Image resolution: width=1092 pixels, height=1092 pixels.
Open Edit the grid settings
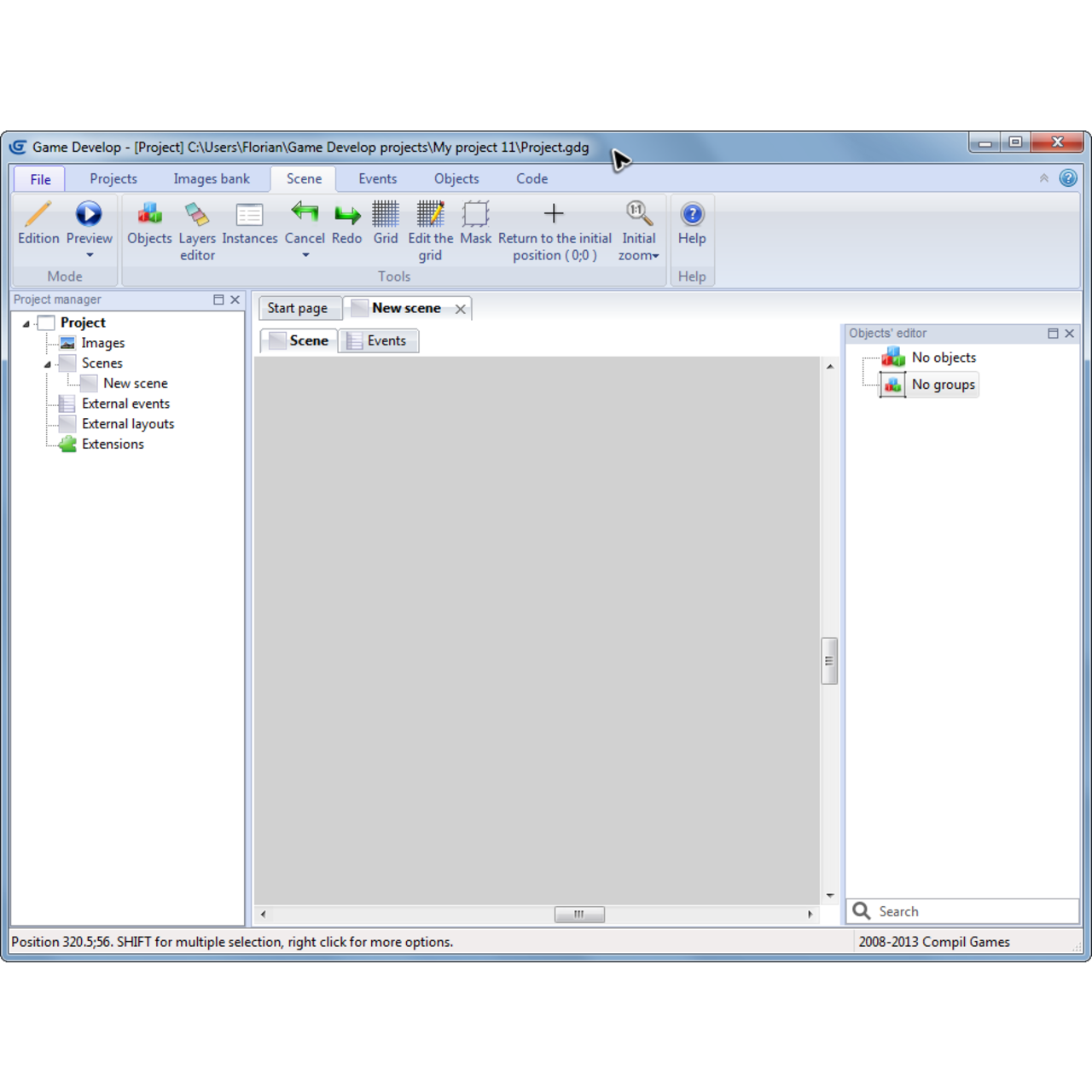(x=430, y=231)
